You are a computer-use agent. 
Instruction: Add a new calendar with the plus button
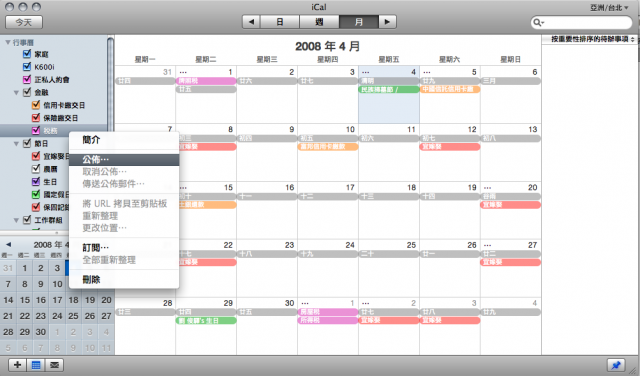click(17, 365)
